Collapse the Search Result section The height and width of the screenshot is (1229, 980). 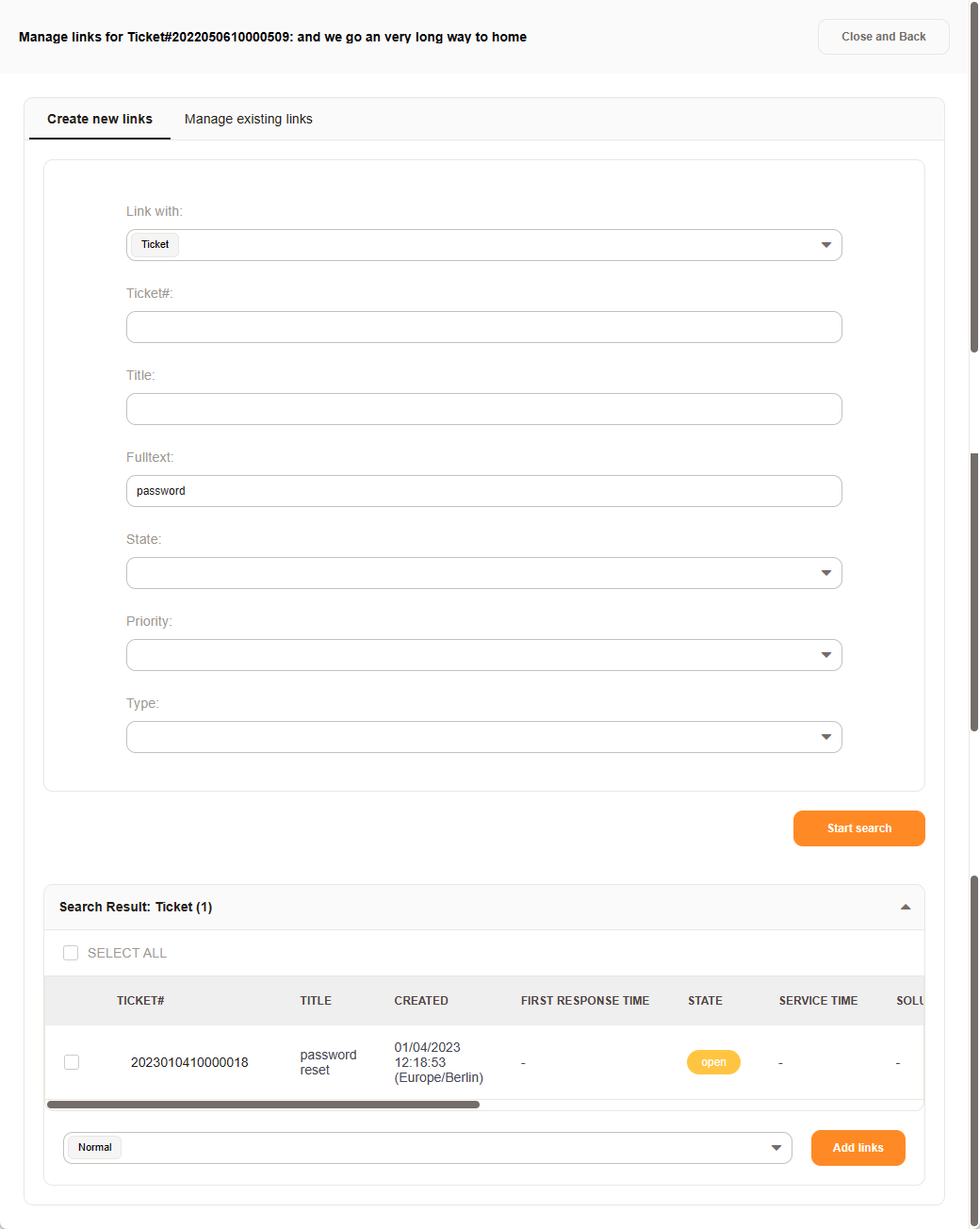click(905, 907)
